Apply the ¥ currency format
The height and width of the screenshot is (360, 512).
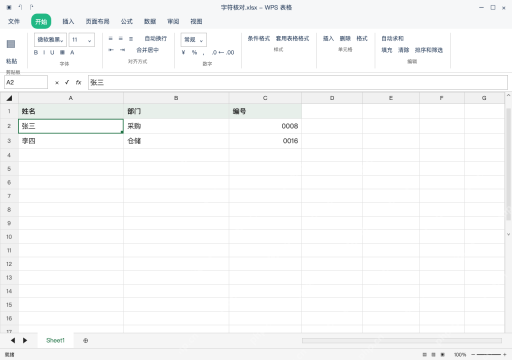[x=183, y=52]
